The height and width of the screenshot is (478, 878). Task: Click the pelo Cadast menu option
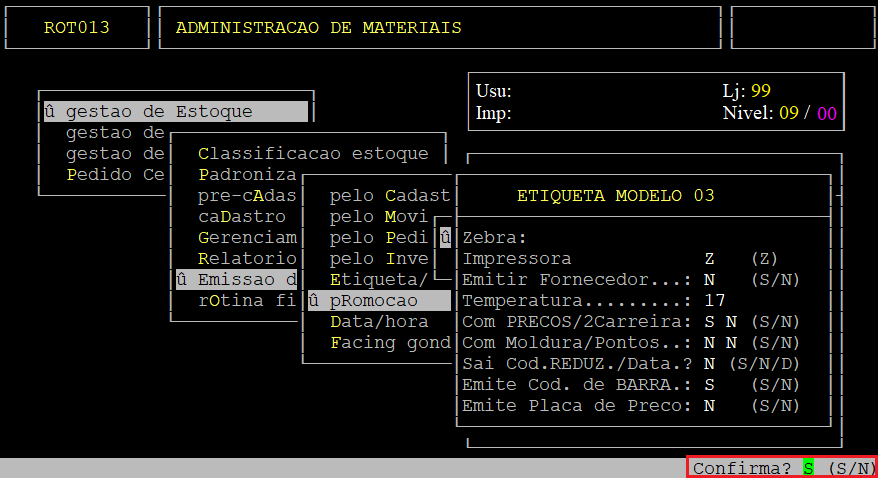pyautogui.click(x=390, y=195)
